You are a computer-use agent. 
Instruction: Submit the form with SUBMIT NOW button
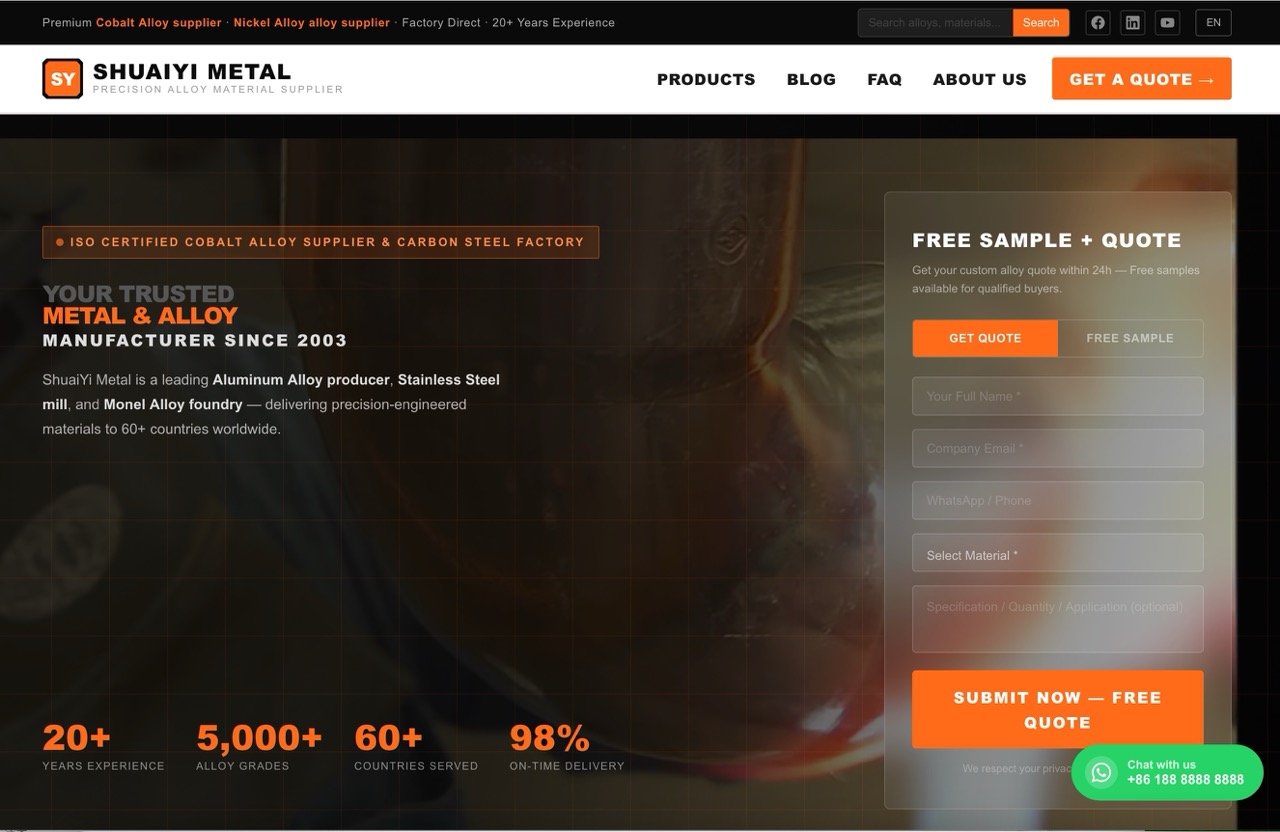1057,709
